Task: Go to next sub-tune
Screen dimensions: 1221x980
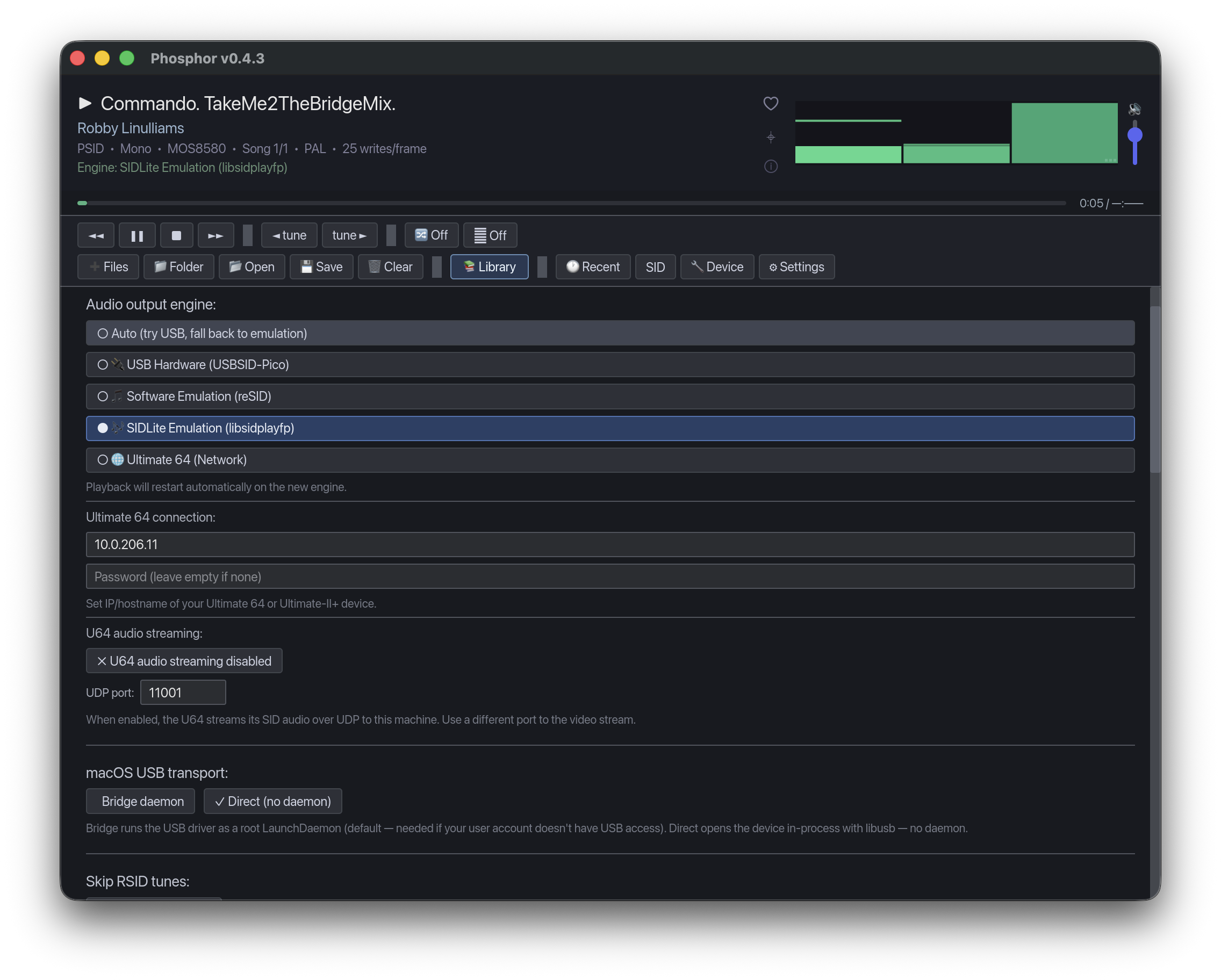Action: coord(349,235)
